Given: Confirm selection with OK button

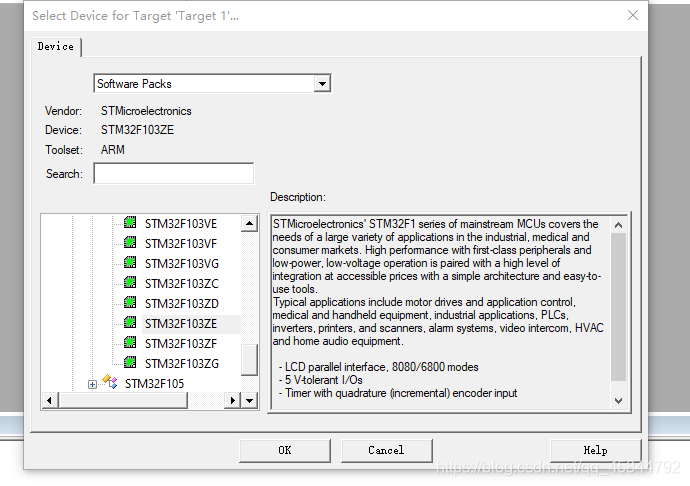Looking at the screenshot, I should click(285, 450).
